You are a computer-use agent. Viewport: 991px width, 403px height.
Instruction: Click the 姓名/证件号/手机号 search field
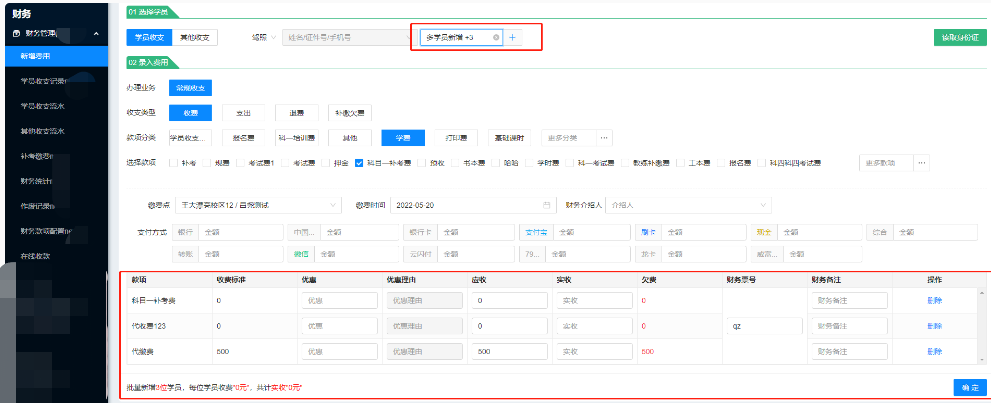(345, 37)
